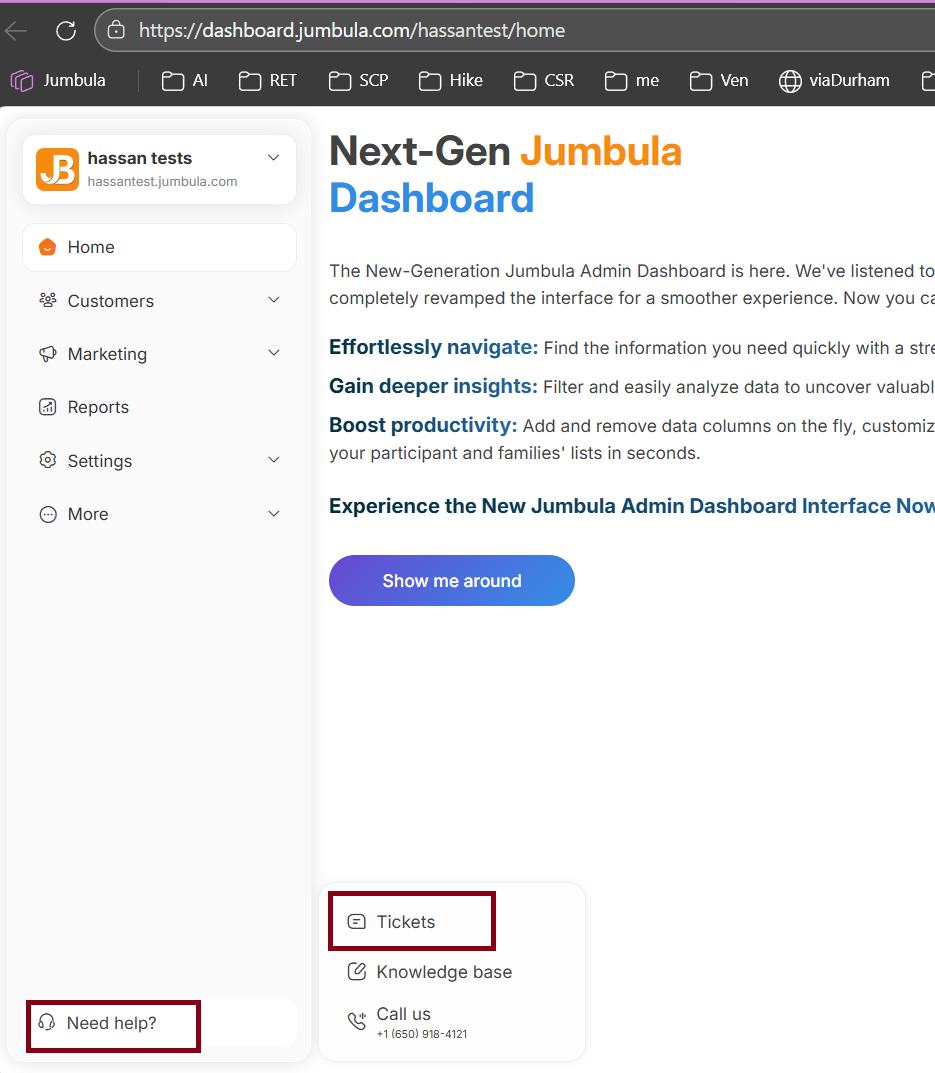Click the Home icon in sidebar
The width and height of the screenshot is (935, 1073).
pyautogui.click(x=47, y=247)
